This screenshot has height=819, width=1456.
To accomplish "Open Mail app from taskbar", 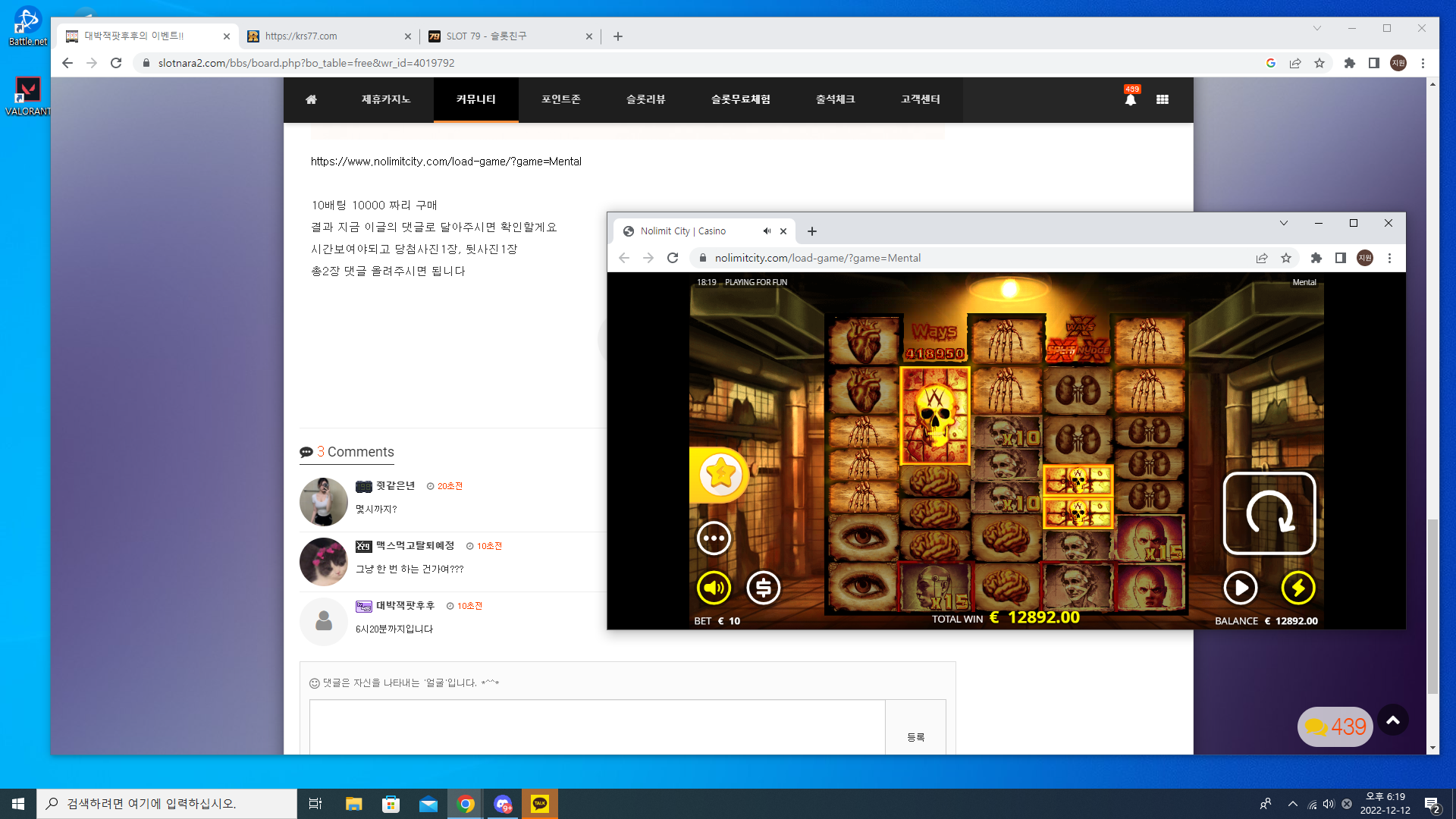I will (x=428, y=804).
